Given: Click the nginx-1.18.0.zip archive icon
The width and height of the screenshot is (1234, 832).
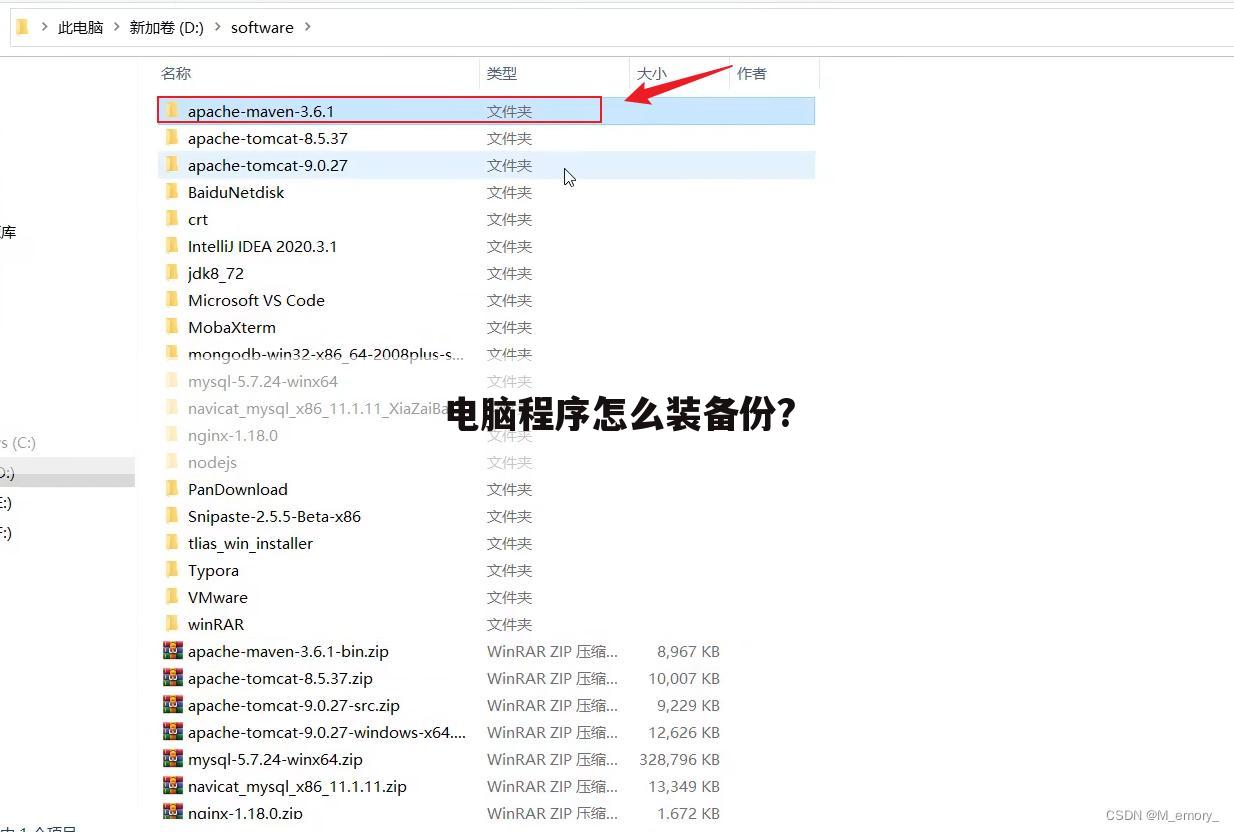Looking at the screenshot, I should [173, 811].
